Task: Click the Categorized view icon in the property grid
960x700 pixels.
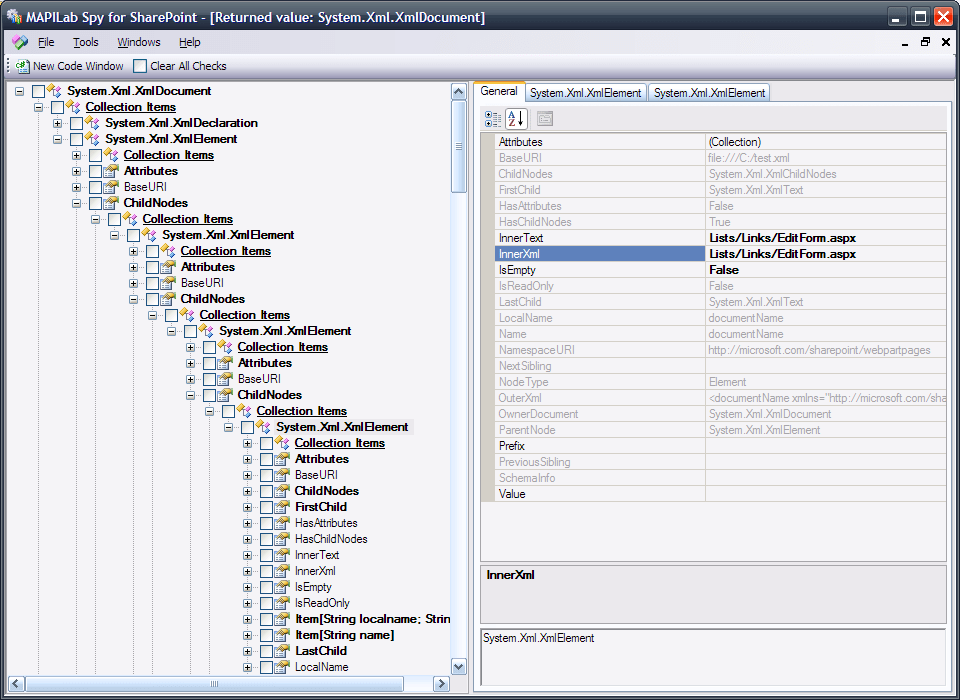Action: click(493, 118)
